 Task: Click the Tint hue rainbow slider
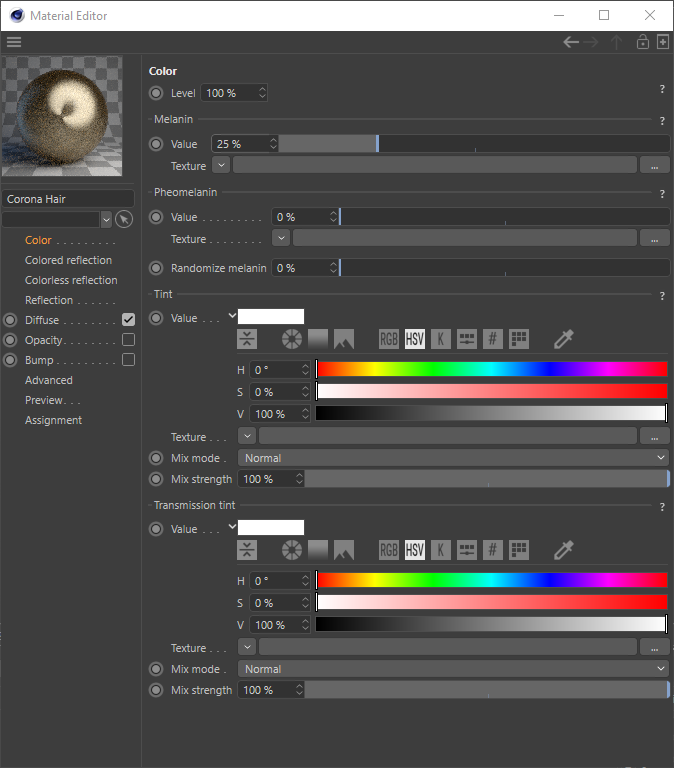point(492,369)
